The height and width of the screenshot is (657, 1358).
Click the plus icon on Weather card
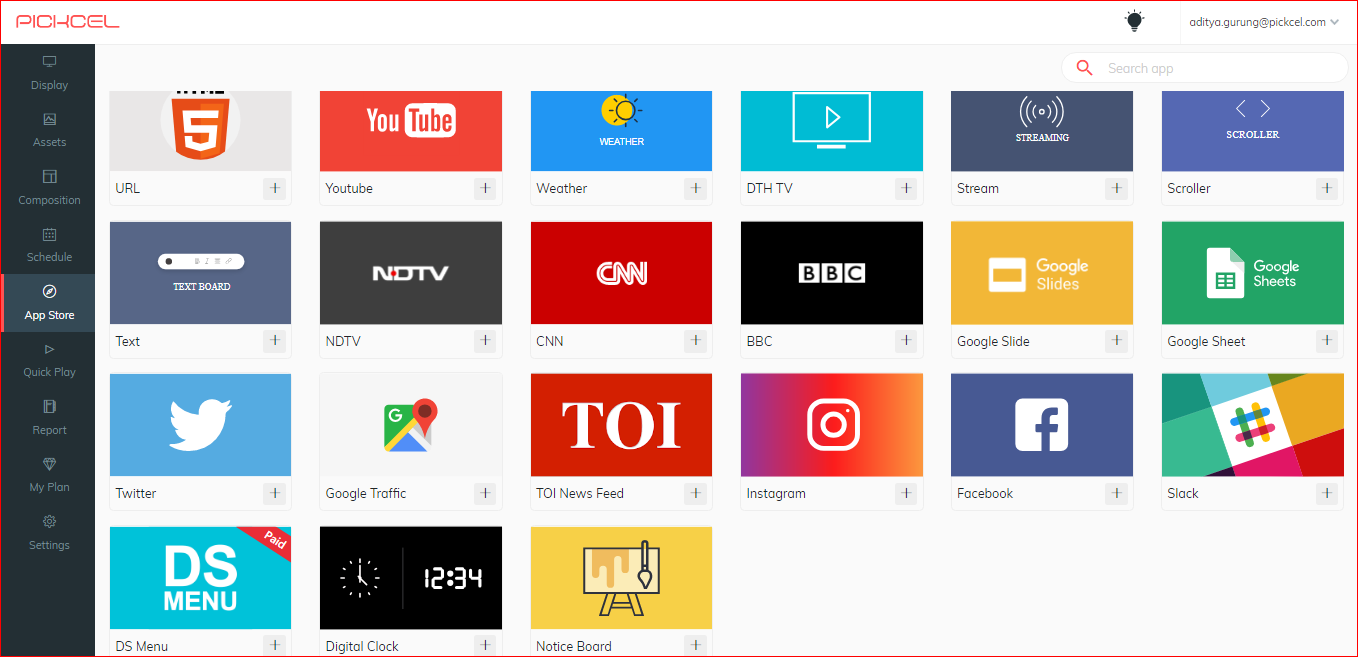[695, 188]
